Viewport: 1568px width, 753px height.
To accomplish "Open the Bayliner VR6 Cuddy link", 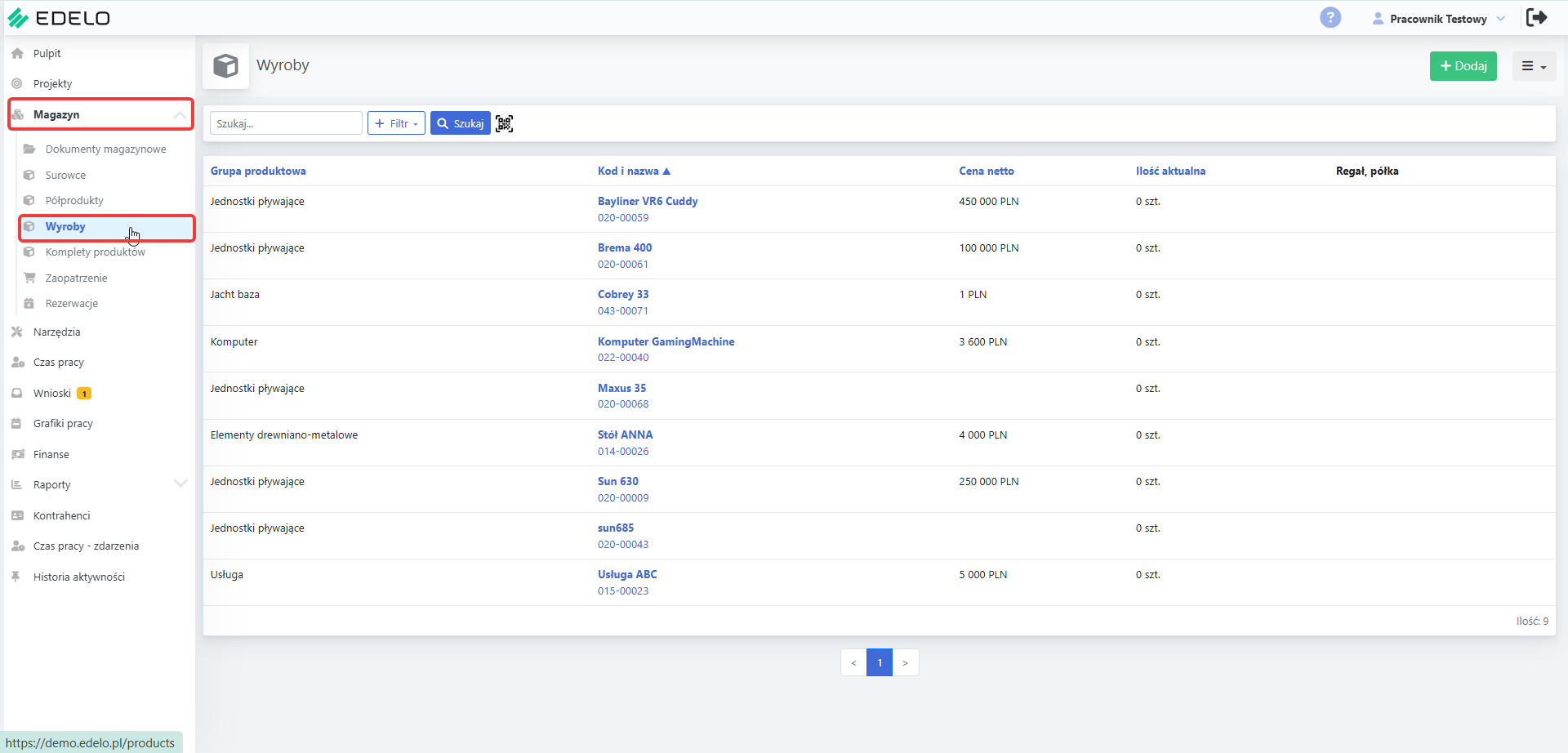I will (648, 201).
